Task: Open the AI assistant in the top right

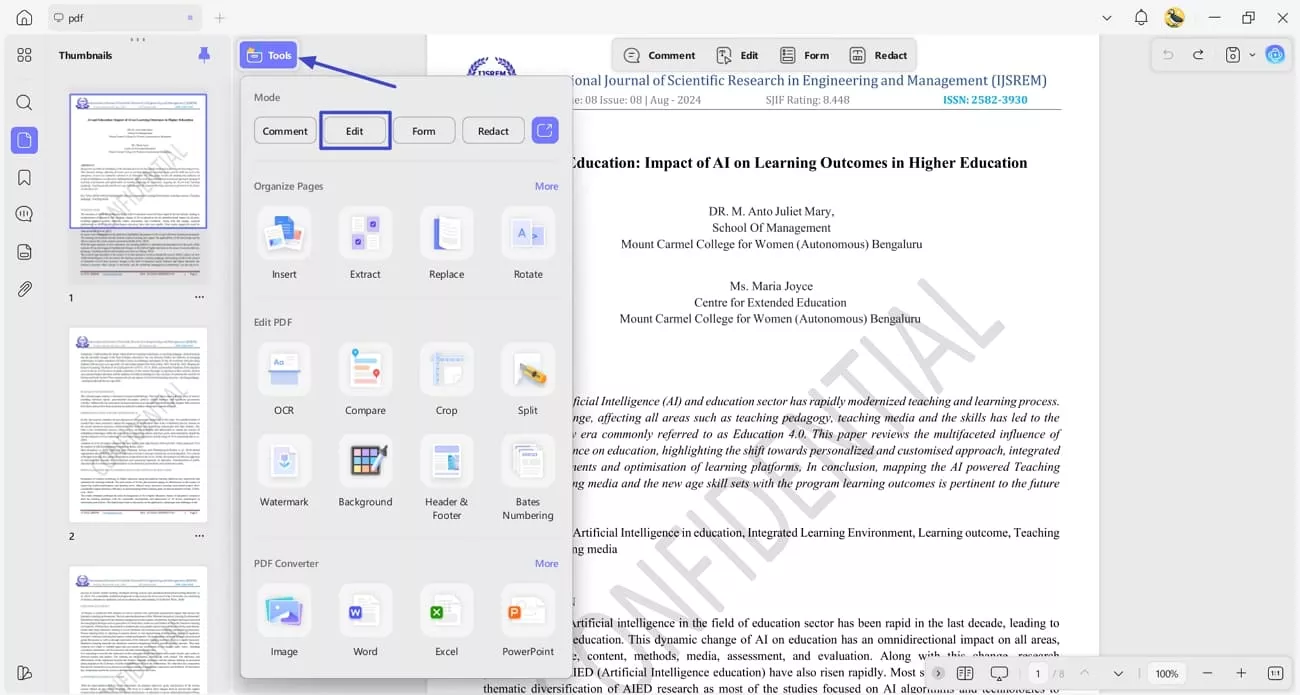Action: coord(1274,55)
